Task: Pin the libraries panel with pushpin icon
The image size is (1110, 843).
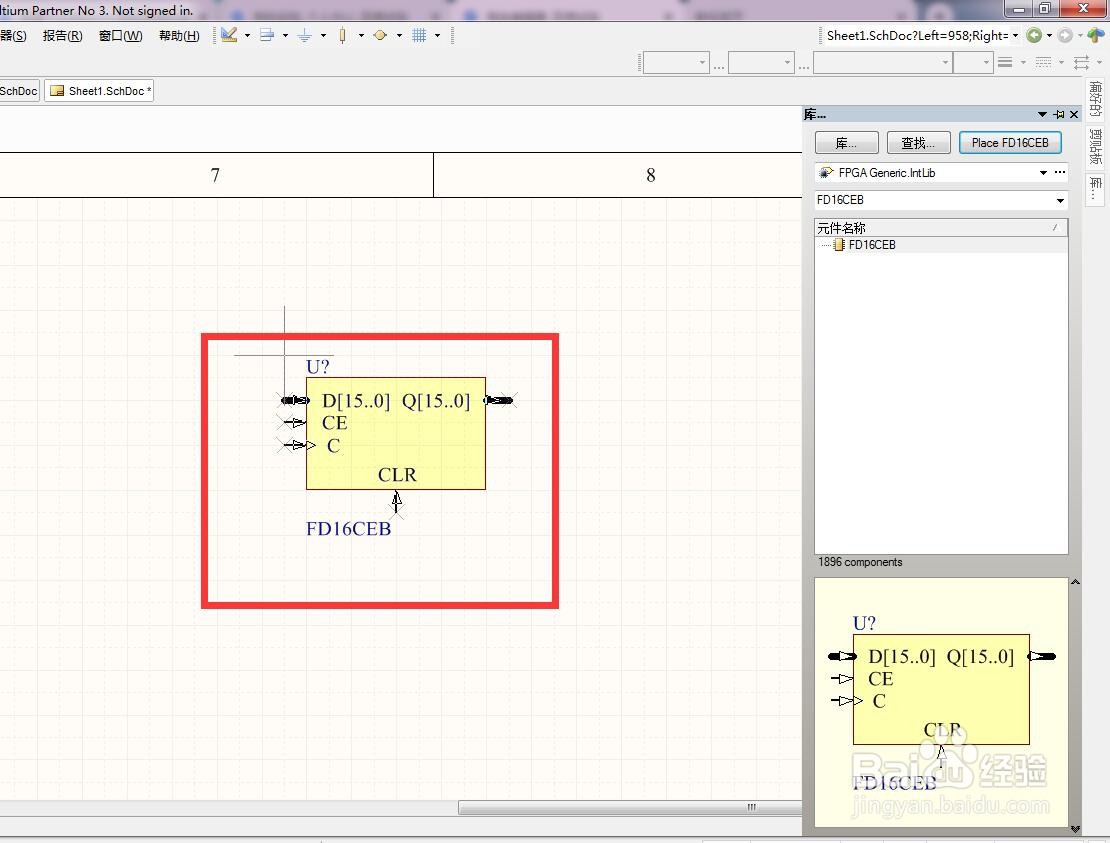Action: coord(1059,114)
